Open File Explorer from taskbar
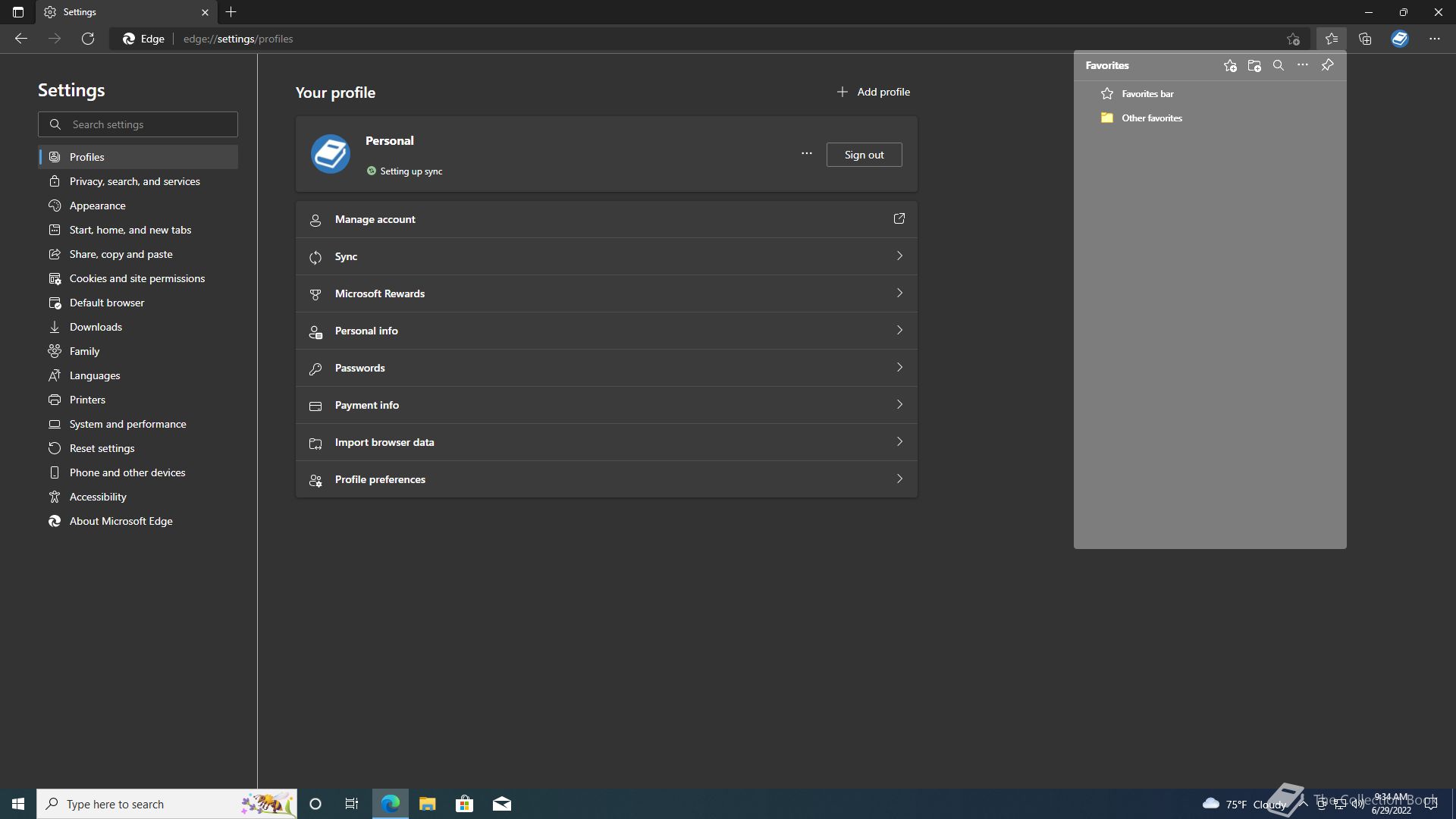 428,804
